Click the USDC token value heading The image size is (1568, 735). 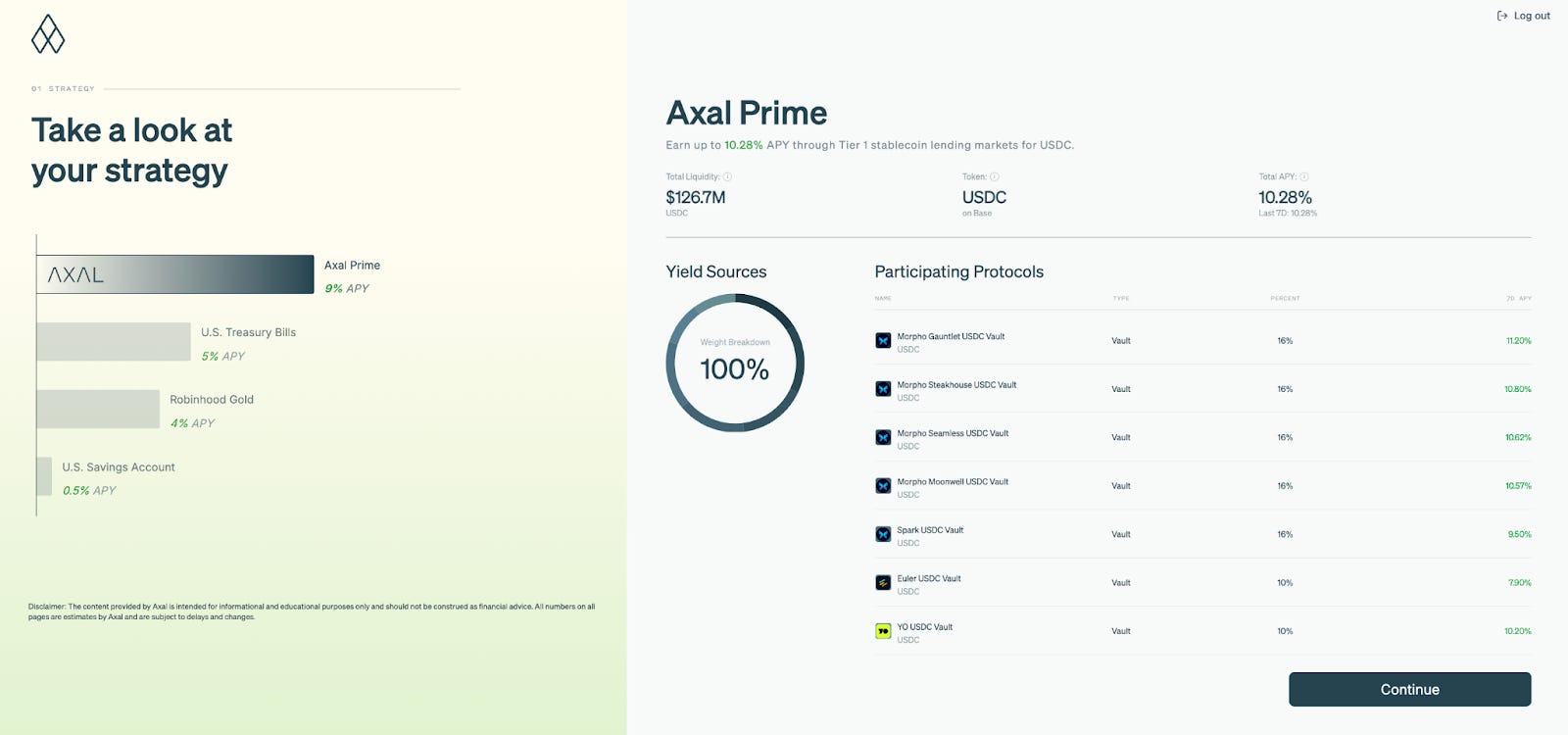984,197
